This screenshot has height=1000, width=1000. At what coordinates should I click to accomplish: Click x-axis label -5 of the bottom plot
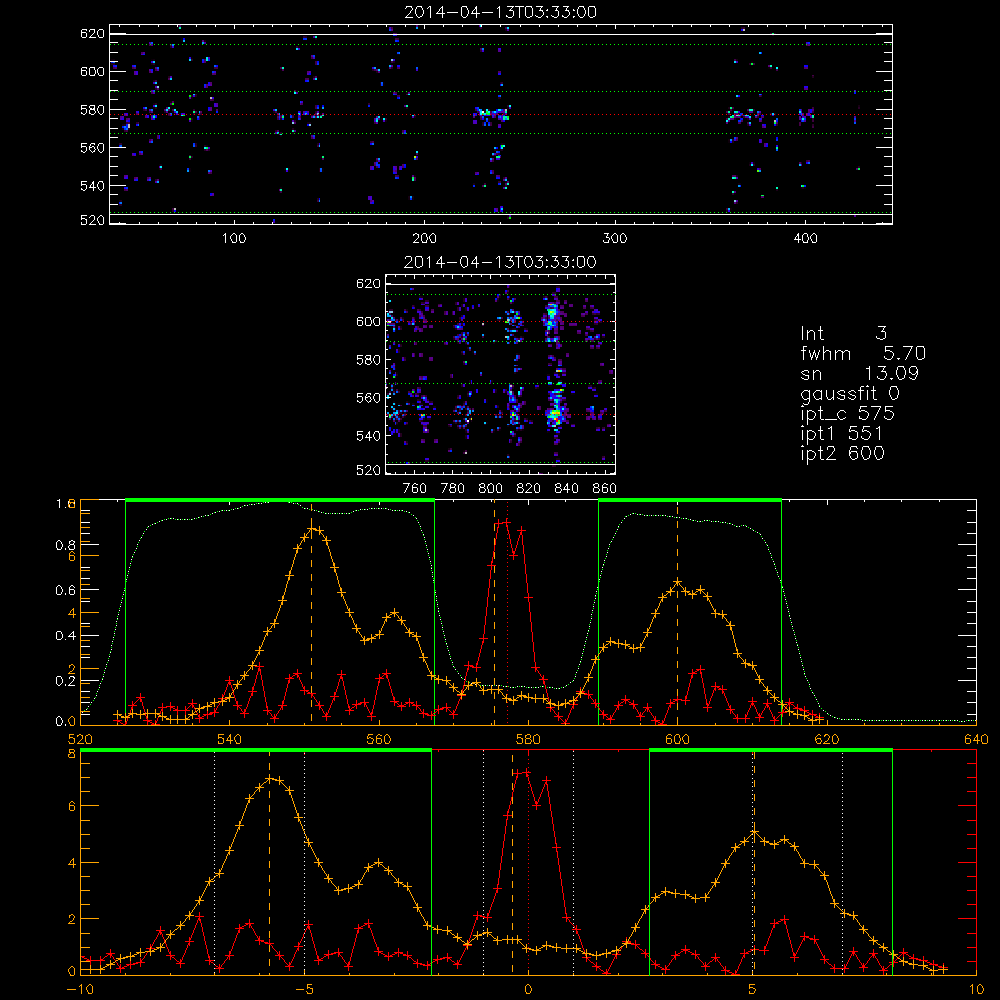tap(304, 989)
